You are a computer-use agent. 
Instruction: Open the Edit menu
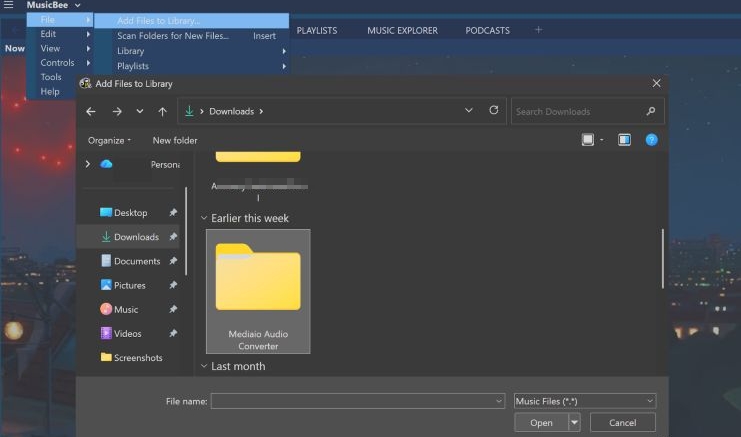click(x=60, y=34)
